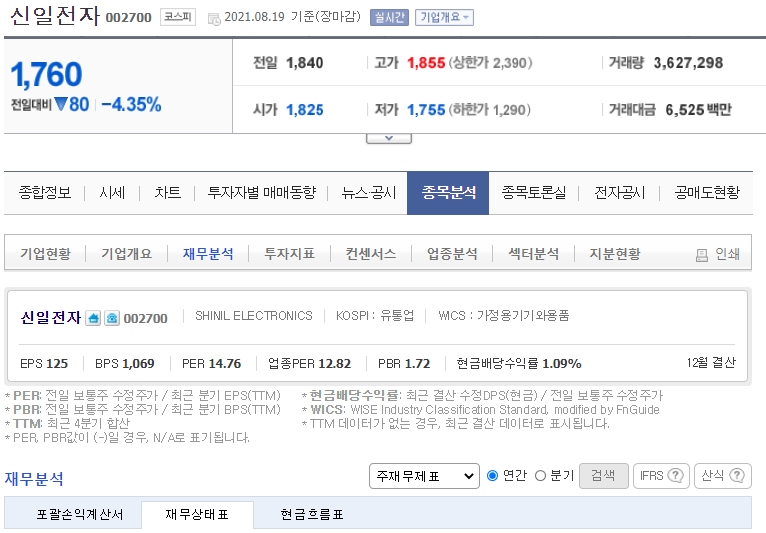Click the 12월 결산 label
This screenshot has width=766, height=533.
(x=711, y=362)
